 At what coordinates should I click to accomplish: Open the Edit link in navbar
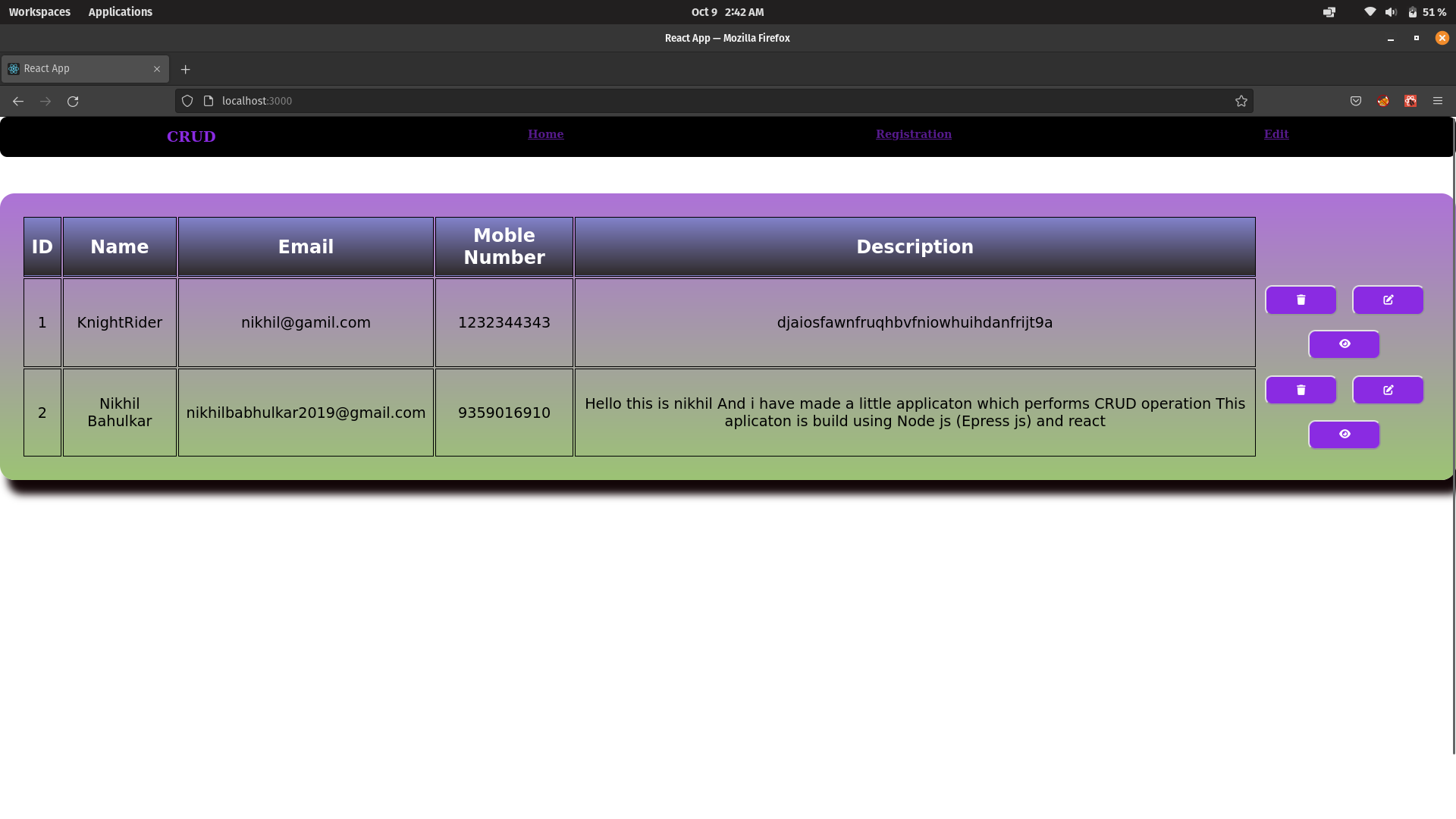point(1276,134)
